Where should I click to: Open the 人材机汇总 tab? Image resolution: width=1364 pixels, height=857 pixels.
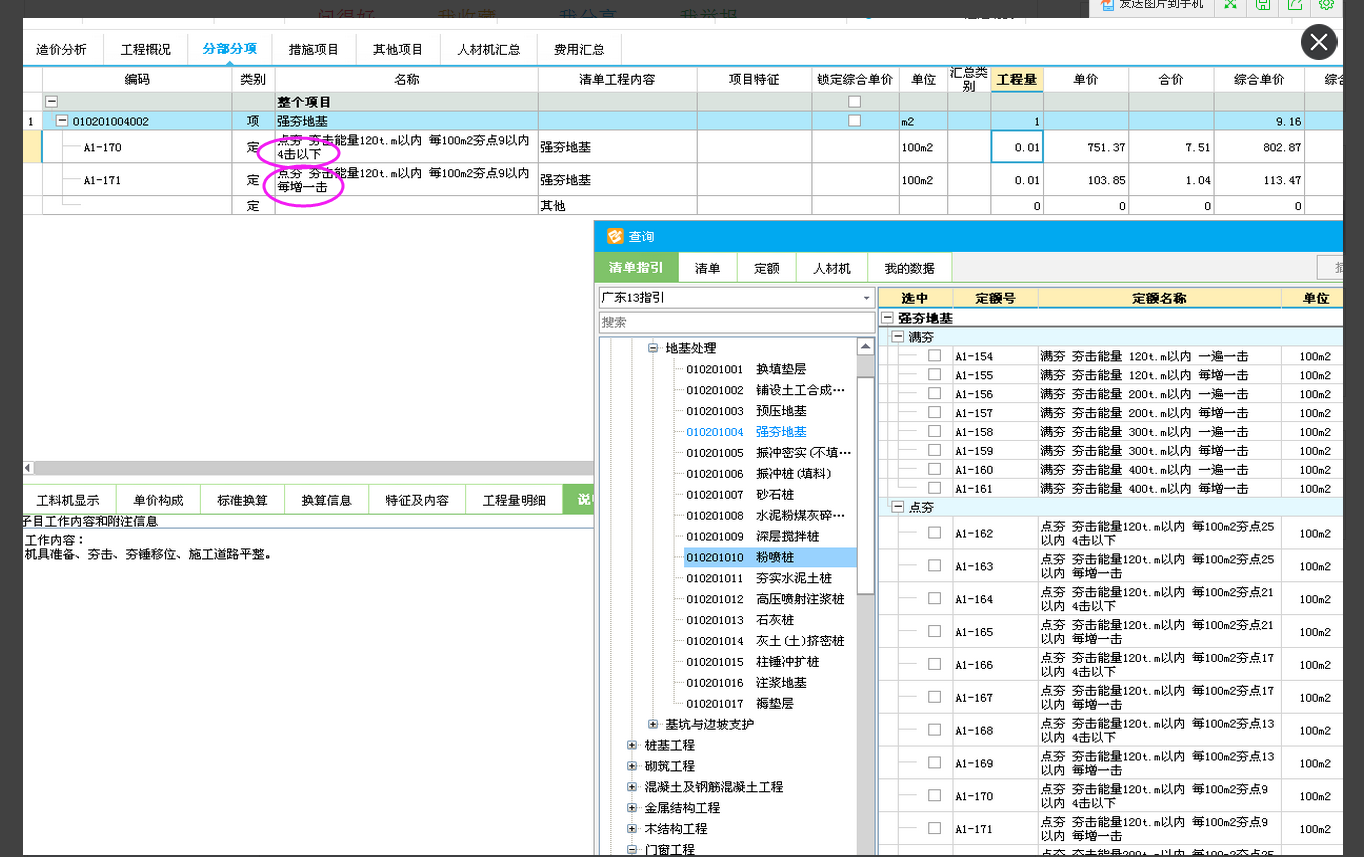pos(489,49)
